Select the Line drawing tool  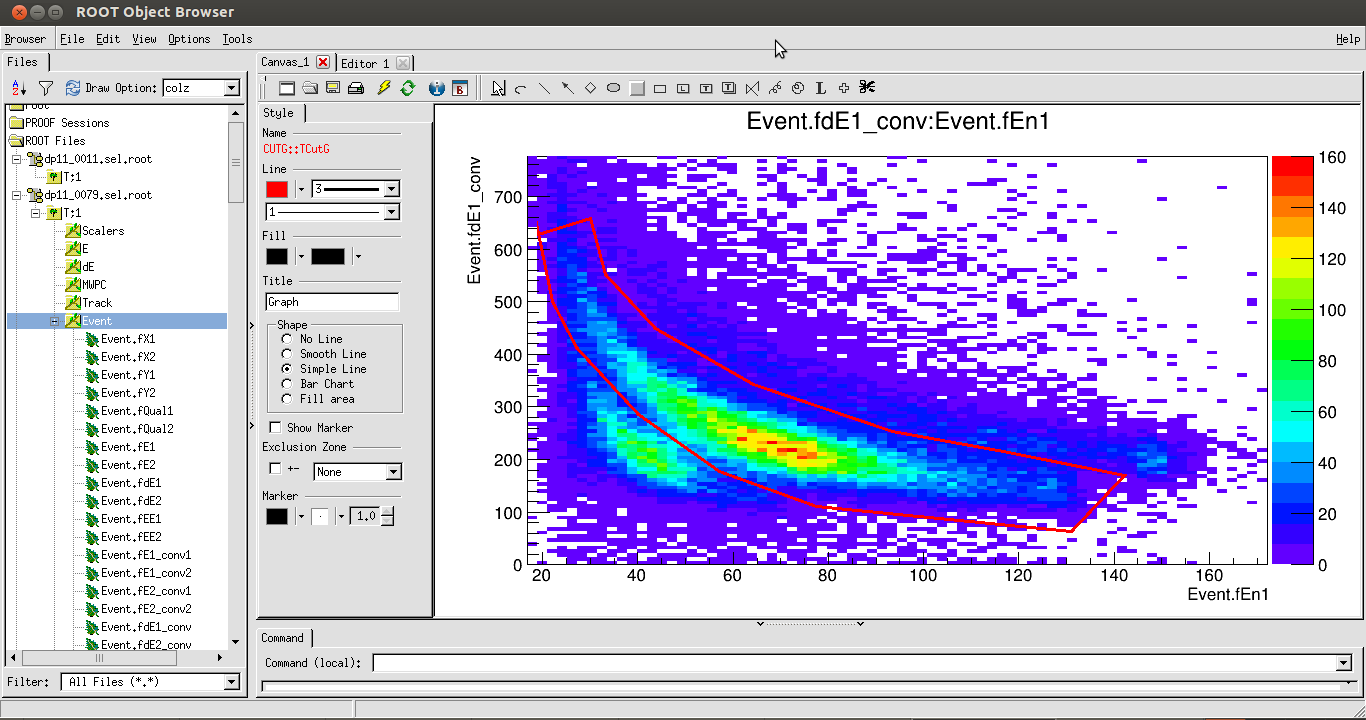[x=544, y=88]
